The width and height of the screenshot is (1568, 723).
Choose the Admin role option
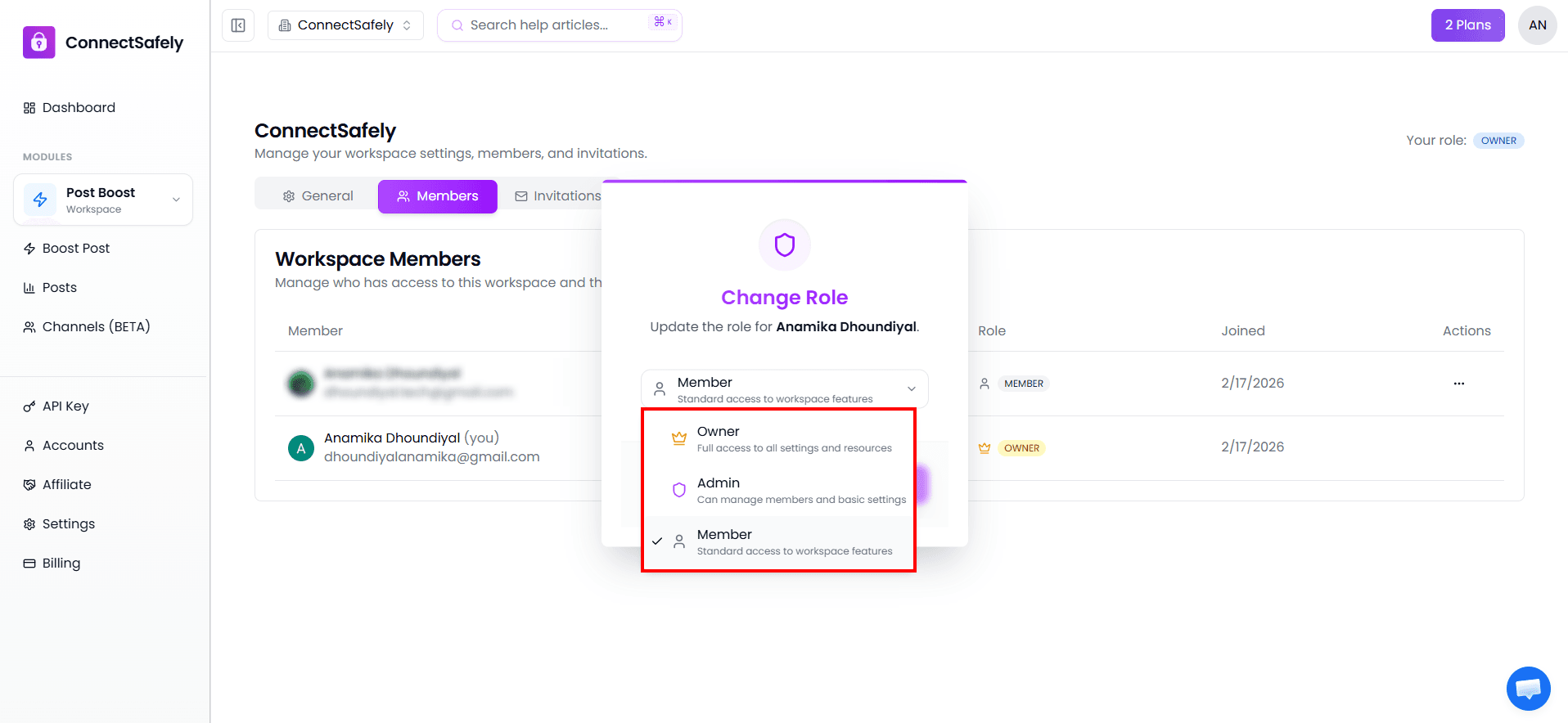pyautogui.click(x=777, y=490)
